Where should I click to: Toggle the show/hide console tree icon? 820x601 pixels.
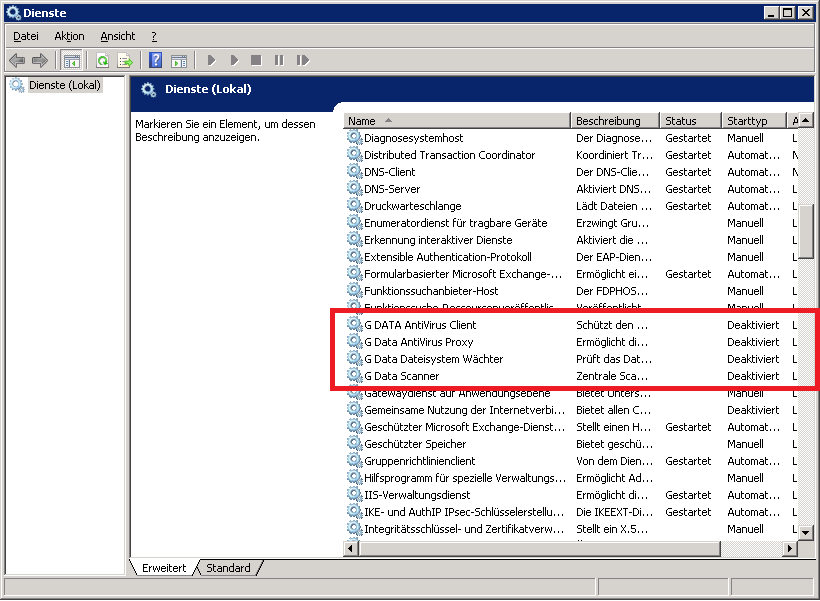point(72,61)
